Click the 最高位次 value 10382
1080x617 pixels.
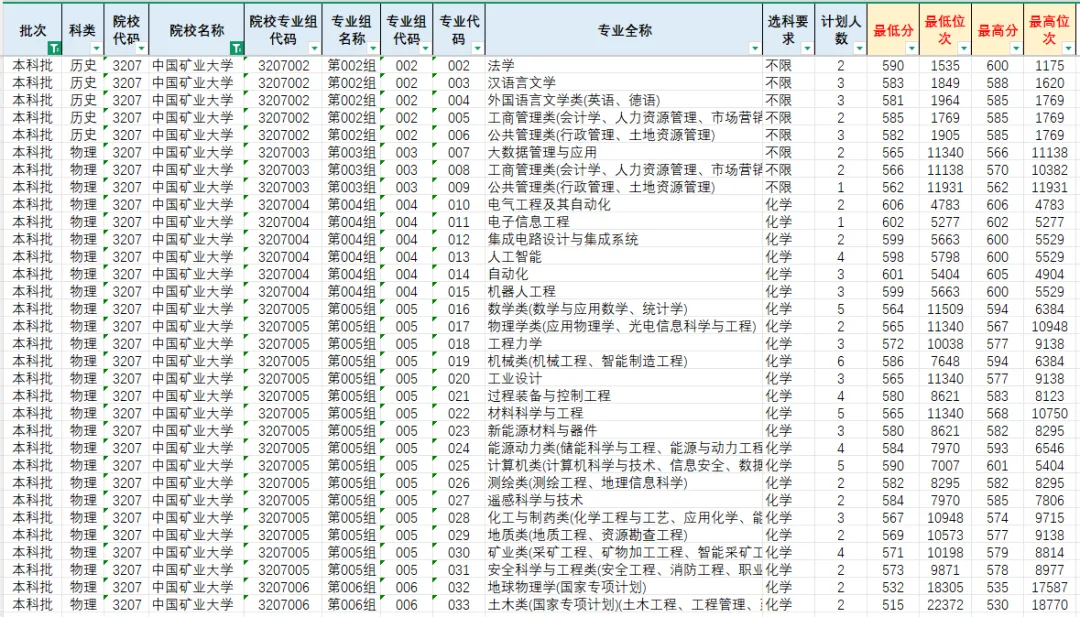coord(1050,170)
